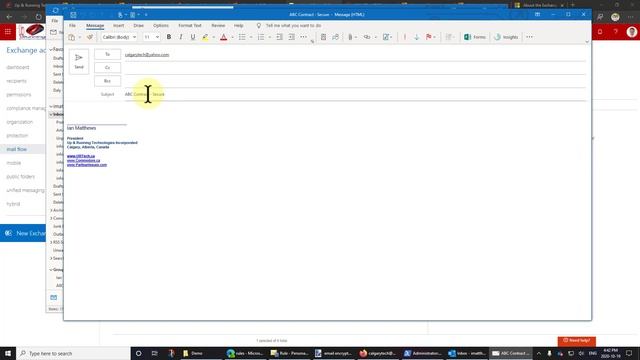
Task: Open the Demo folder taskbar item
Action: (201, 353)
